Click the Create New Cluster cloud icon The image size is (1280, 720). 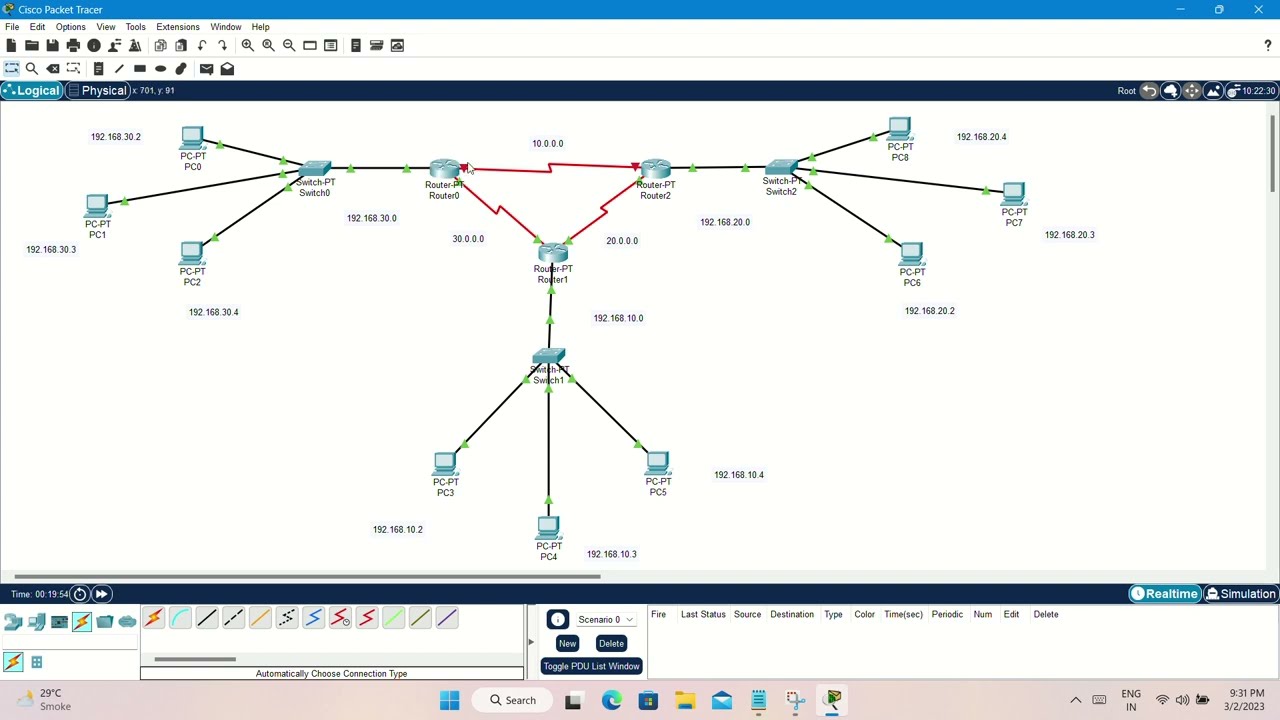pos(1170,91)
